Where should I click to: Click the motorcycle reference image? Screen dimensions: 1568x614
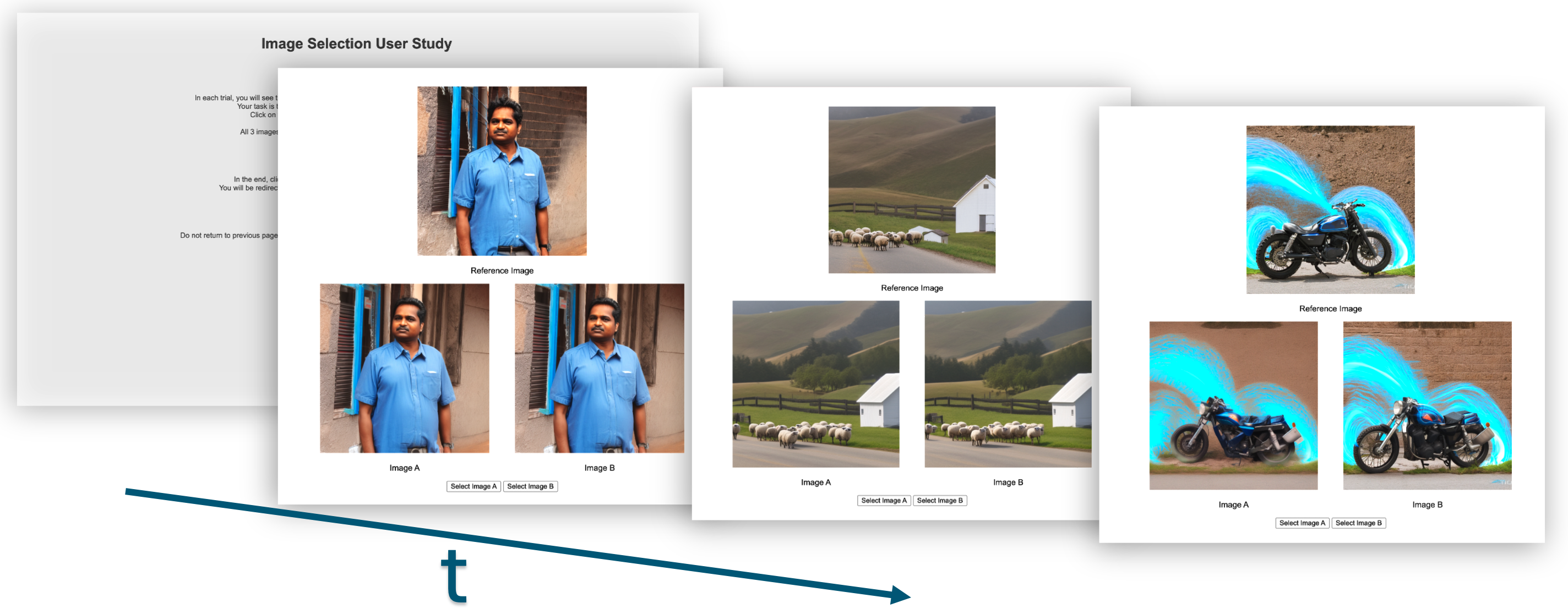(x=1330, y=210)
